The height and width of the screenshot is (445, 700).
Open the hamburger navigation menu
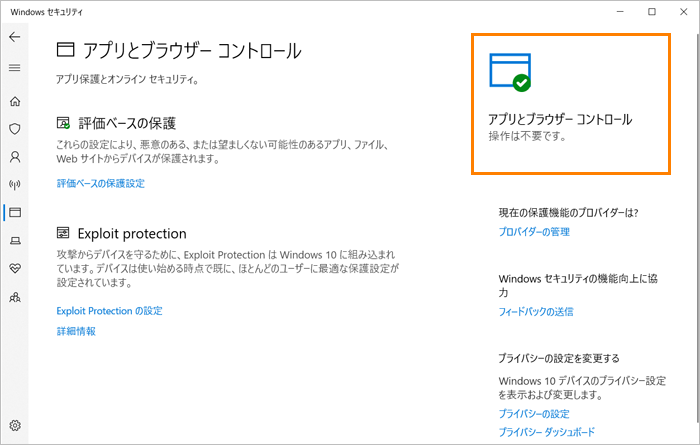(x=15, y=68)
